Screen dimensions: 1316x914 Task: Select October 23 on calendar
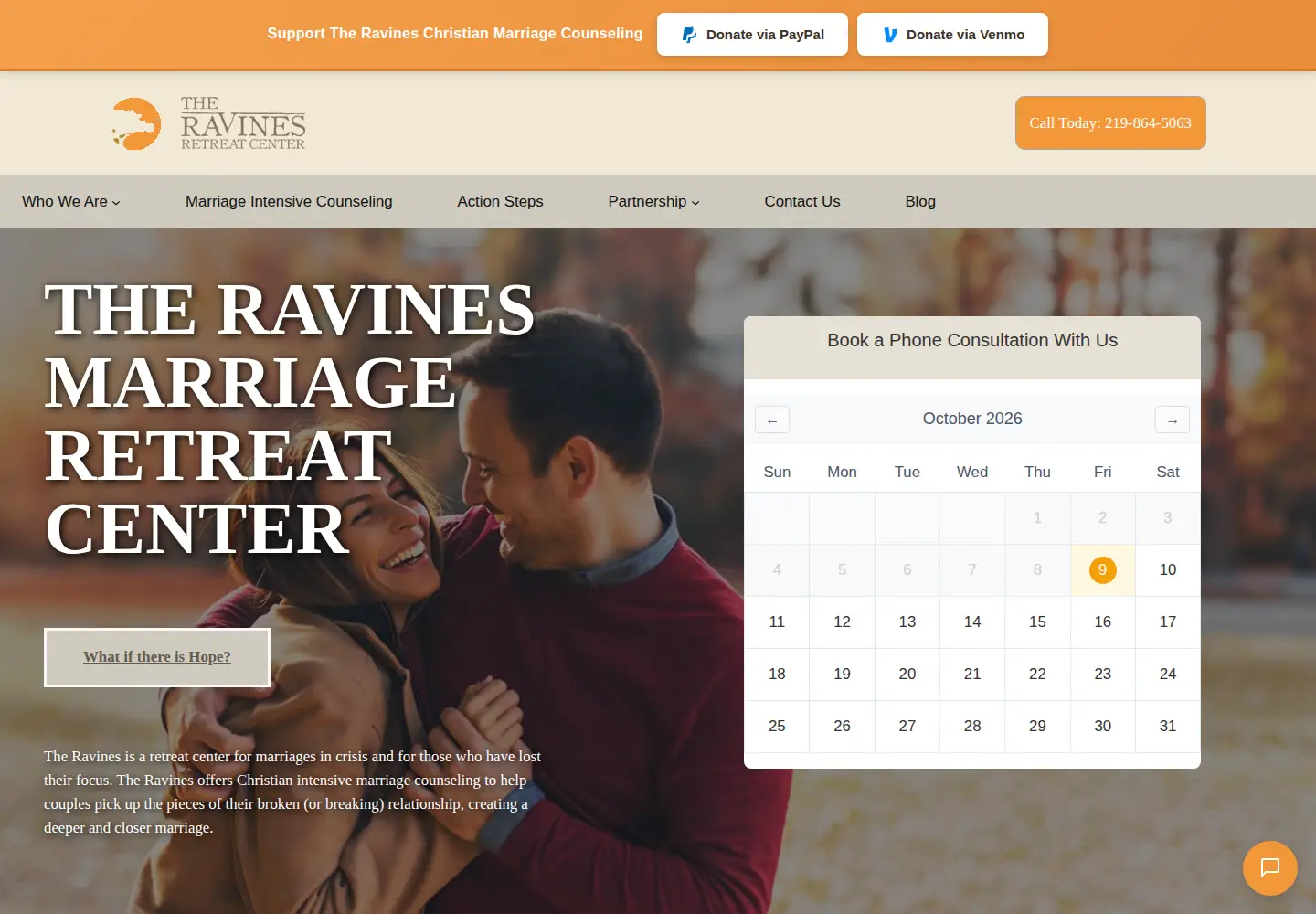coord(1103,675)
